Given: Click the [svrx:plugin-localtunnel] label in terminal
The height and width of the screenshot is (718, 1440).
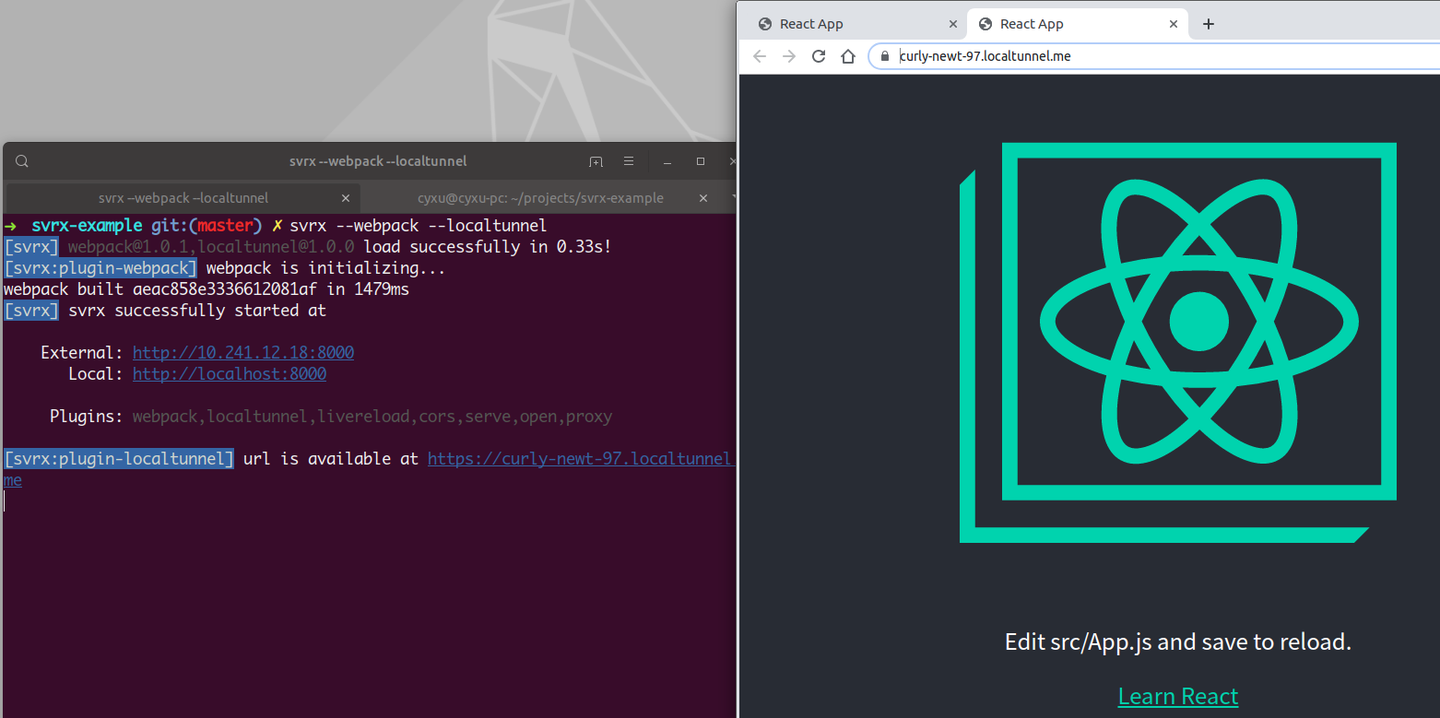Looking at the screenshot, I should [x=119, y=458].
